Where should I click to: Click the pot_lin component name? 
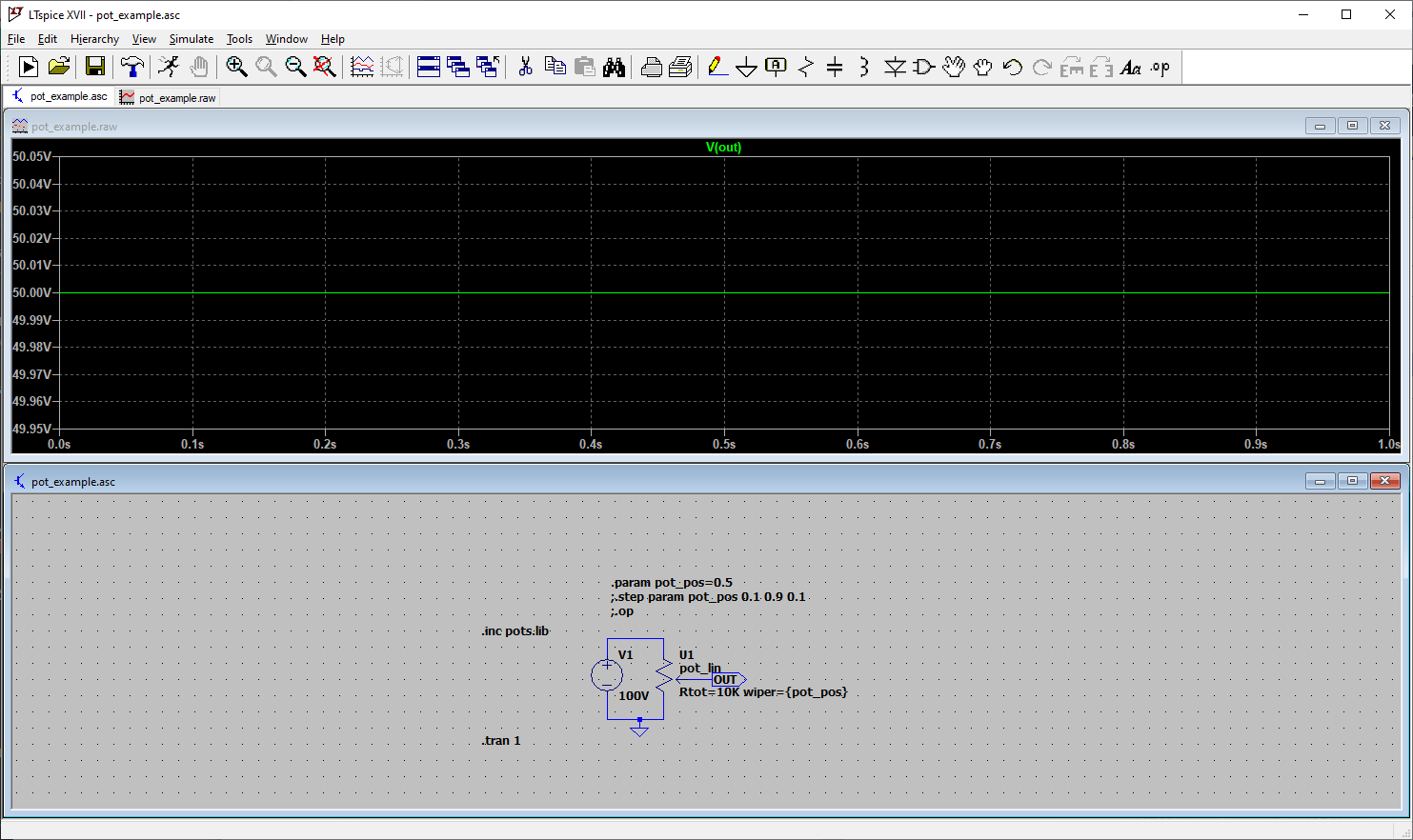700,668
